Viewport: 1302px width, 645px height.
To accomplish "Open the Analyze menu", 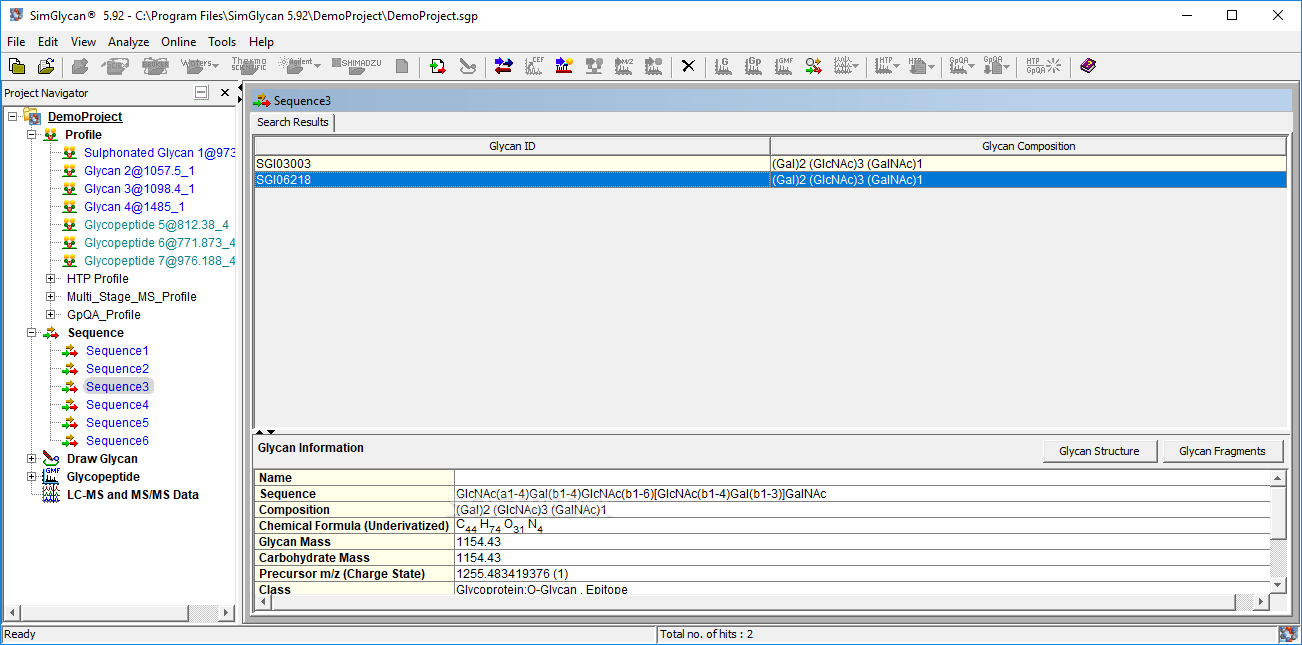I will point(129,42).
